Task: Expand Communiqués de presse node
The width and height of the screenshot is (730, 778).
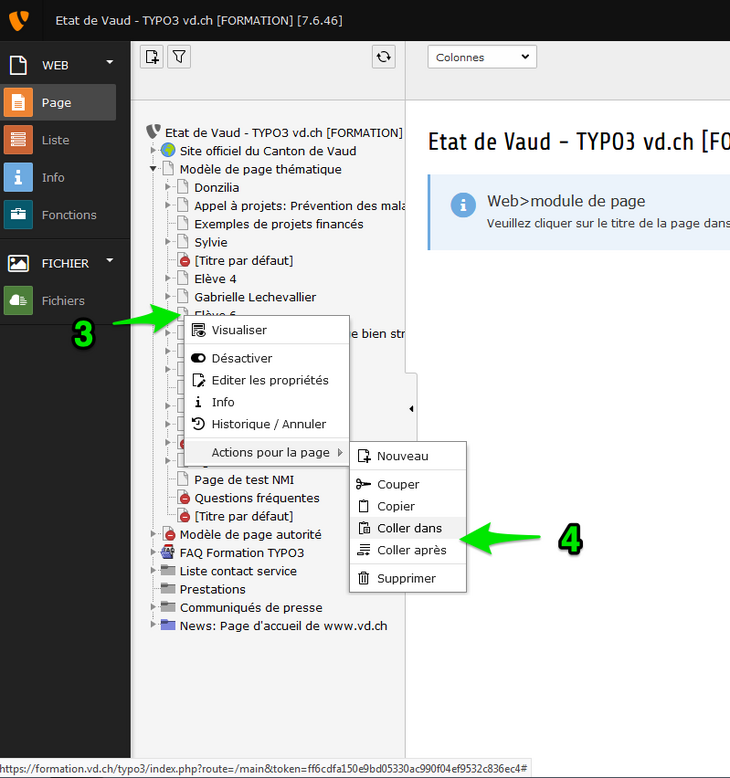Action: click(x=153, y=606)
